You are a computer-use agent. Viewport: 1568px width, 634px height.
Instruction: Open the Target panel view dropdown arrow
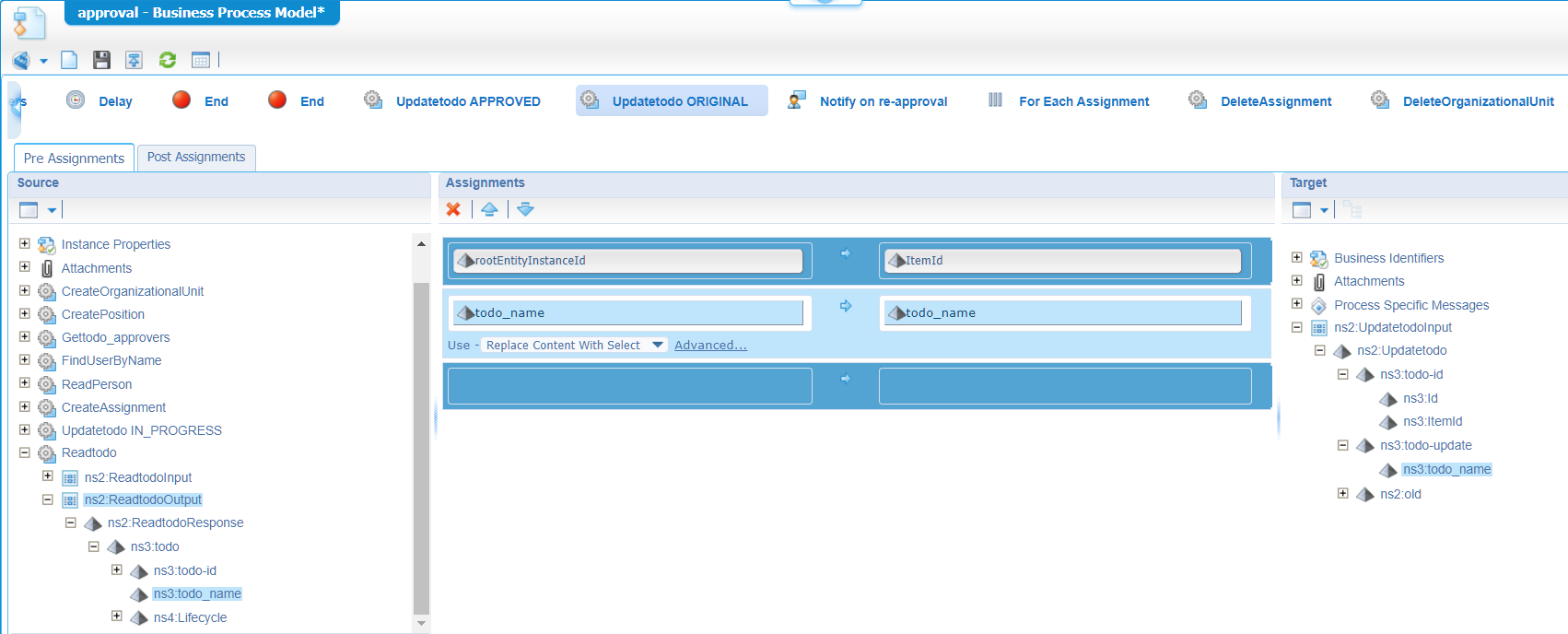coord(1324,210)
